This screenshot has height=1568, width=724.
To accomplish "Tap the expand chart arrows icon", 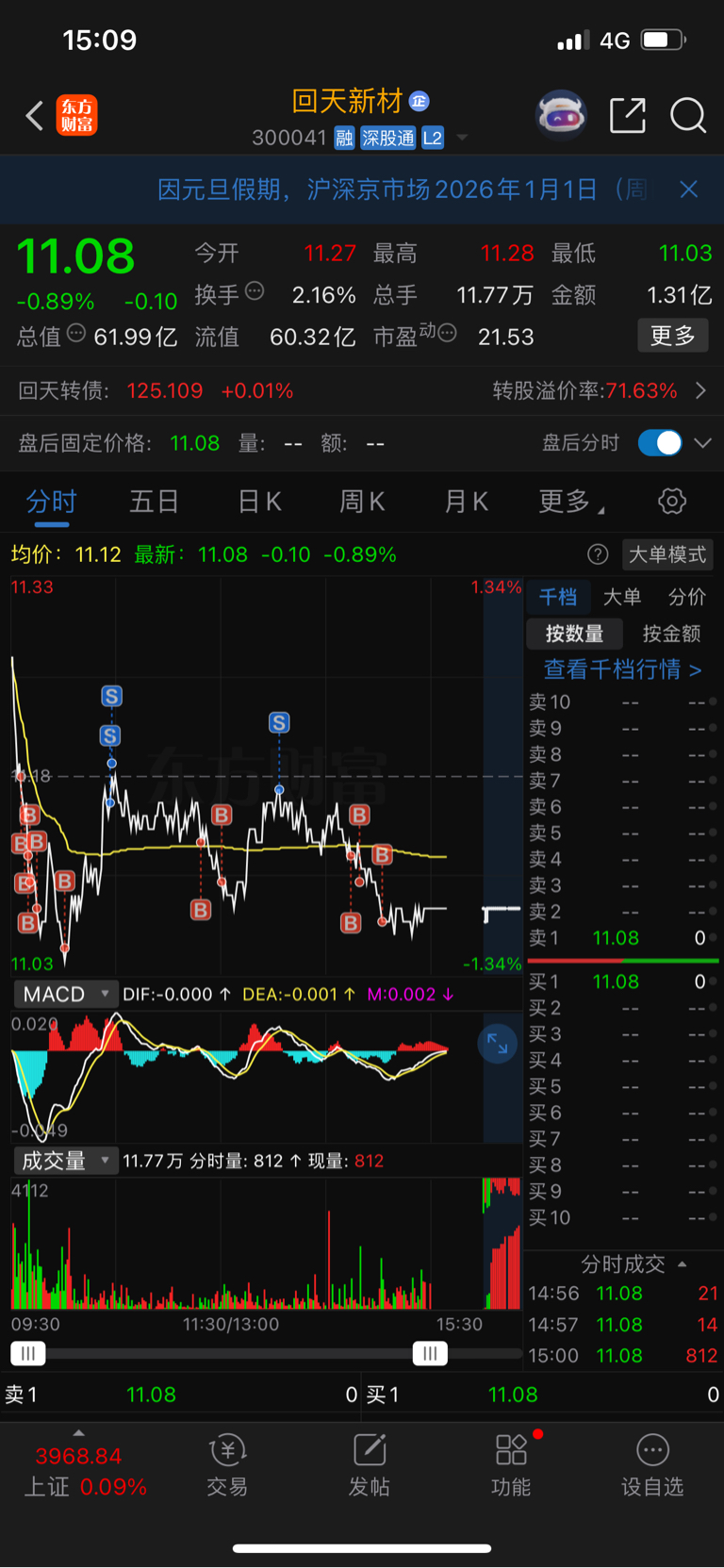I will 497,1045.
